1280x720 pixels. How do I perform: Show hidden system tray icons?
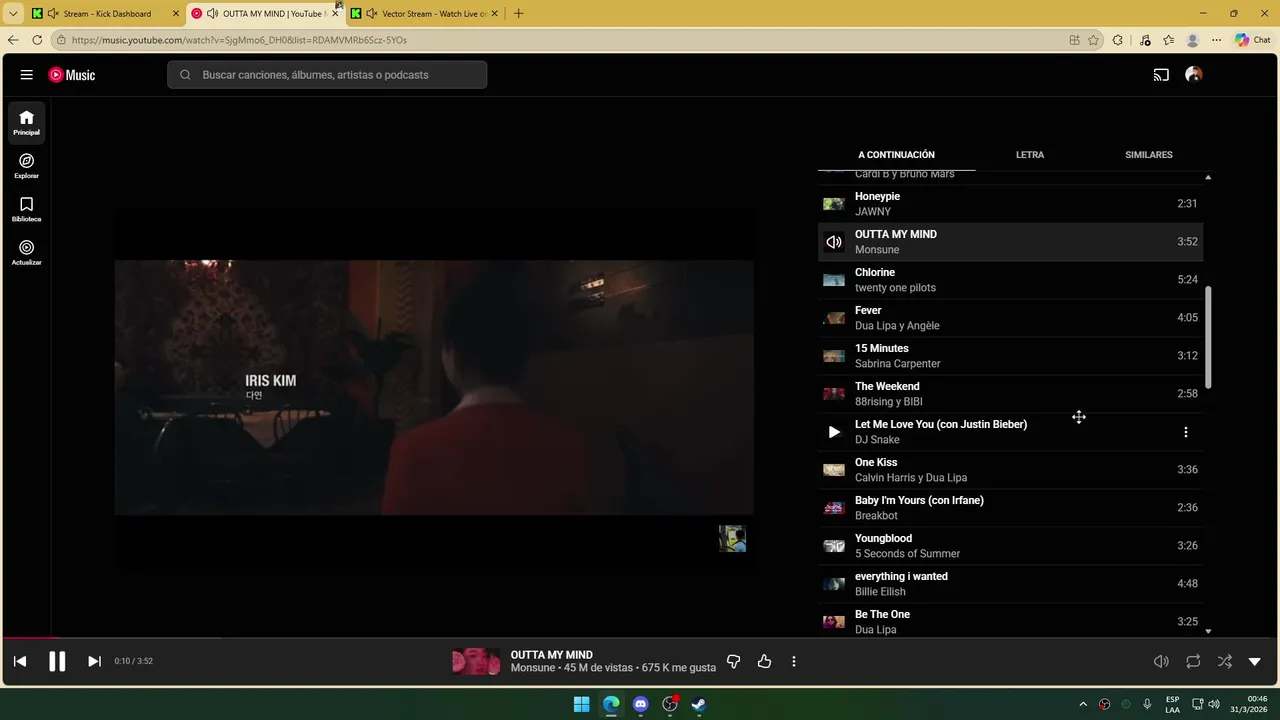click(x=1083, y=704)
